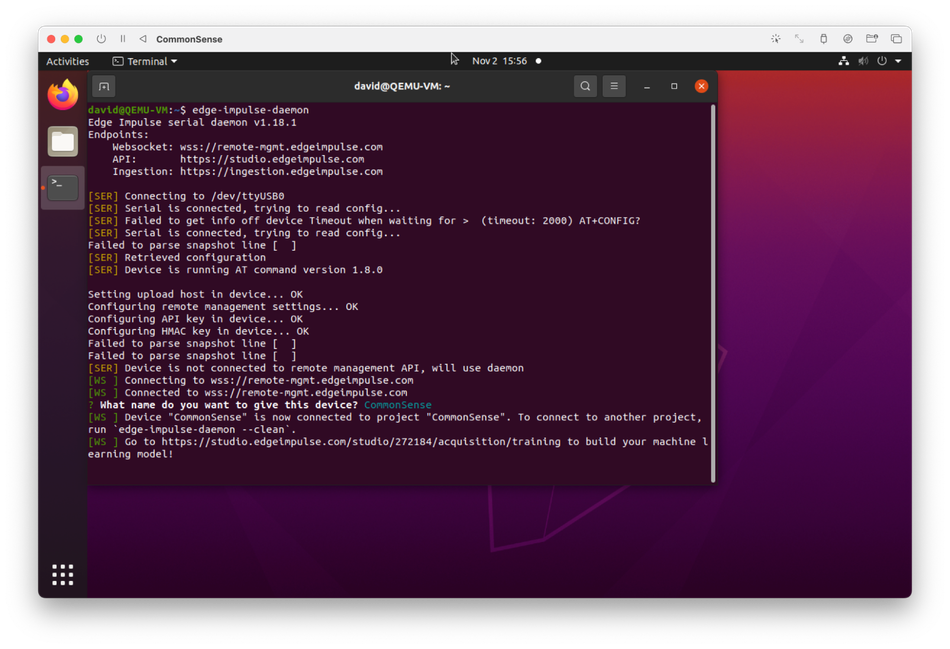Click the 'CommonSense' VM window title
The height and width of the screenshot is (649, 950).
pos(189,39)
